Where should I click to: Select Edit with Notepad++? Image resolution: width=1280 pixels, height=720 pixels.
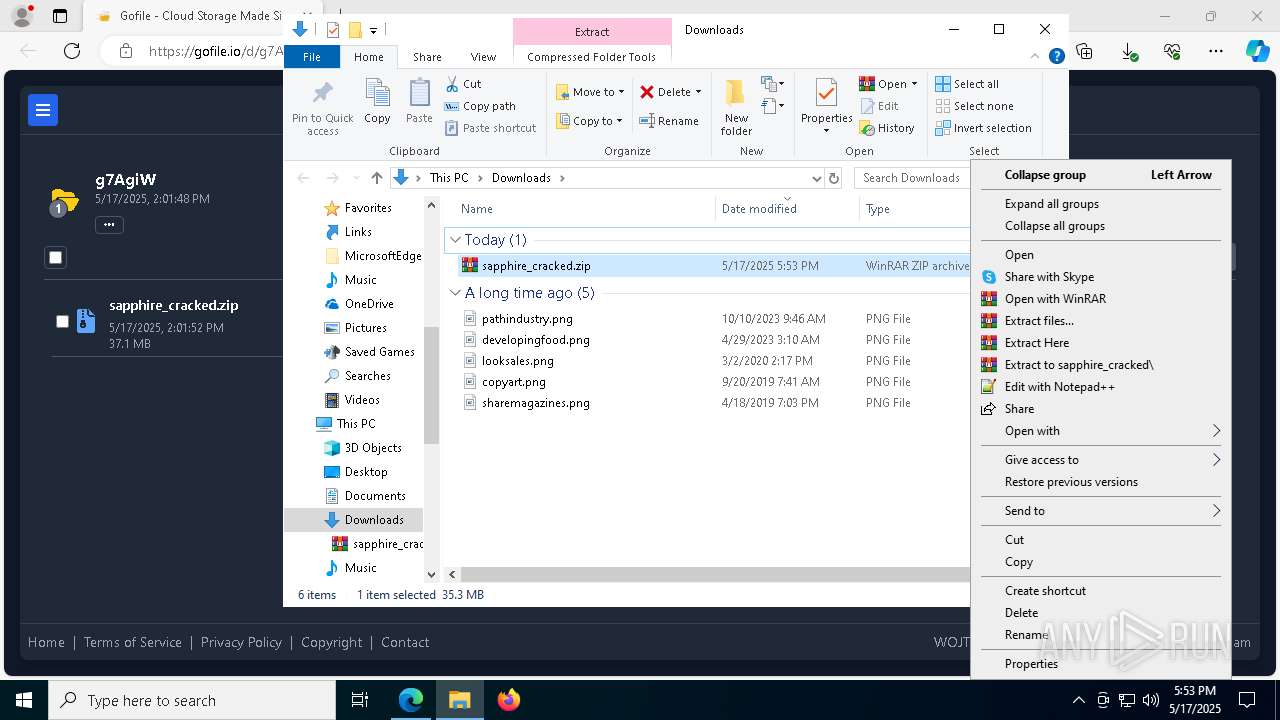tap(1100, 387)
